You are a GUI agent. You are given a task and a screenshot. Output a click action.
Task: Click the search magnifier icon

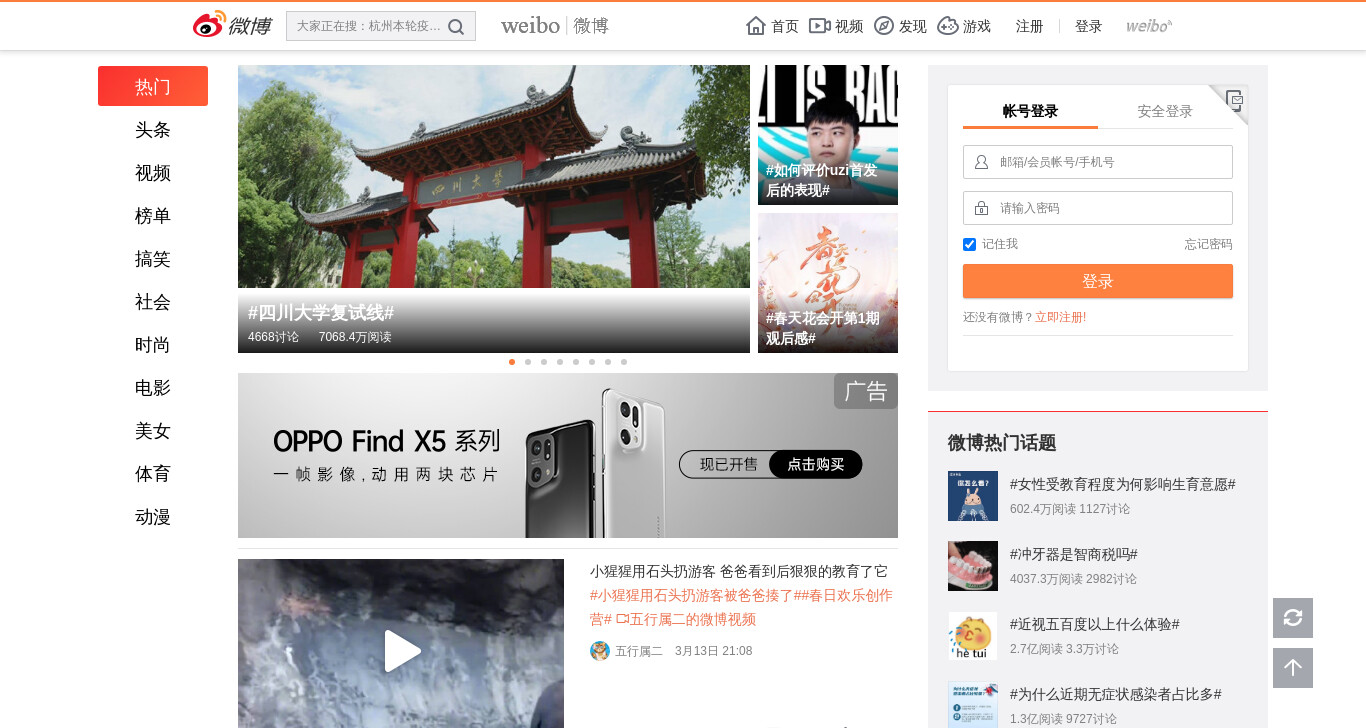pos(456,27)
